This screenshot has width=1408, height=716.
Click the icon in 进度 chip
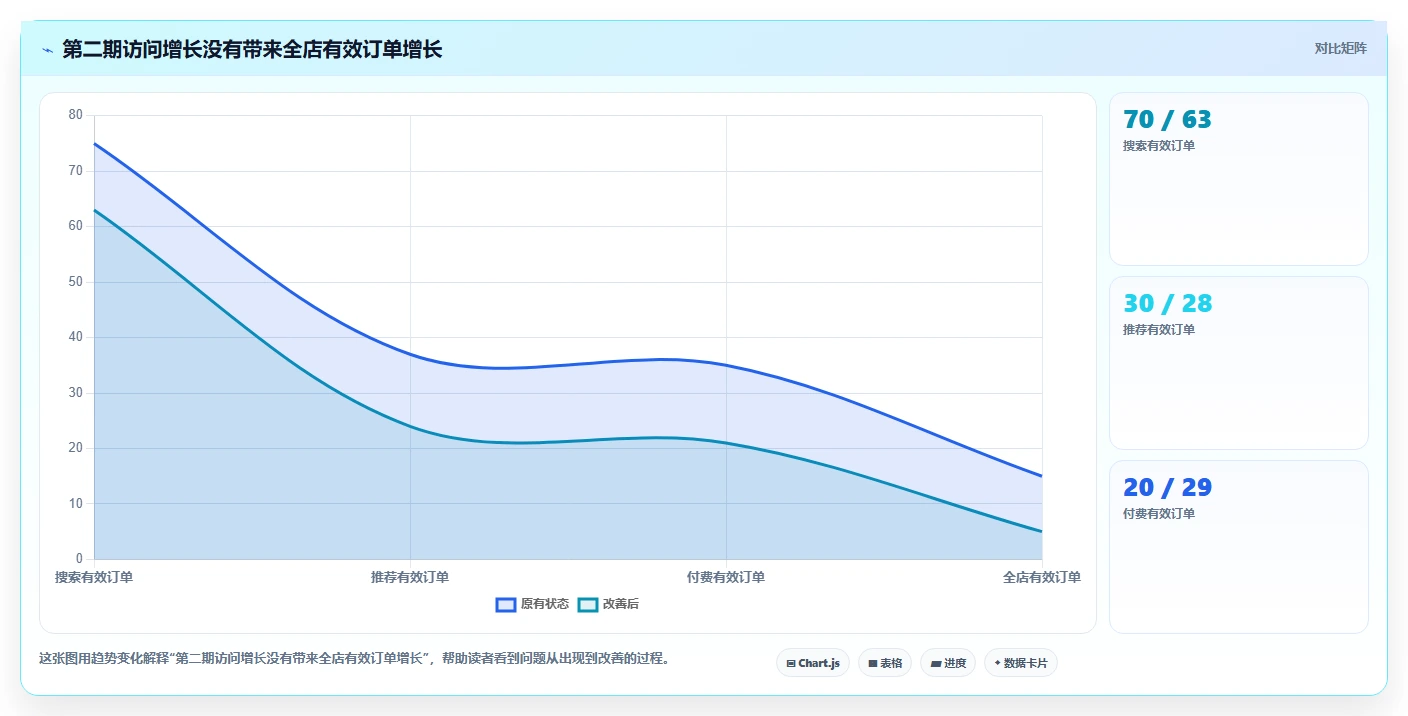936,663
